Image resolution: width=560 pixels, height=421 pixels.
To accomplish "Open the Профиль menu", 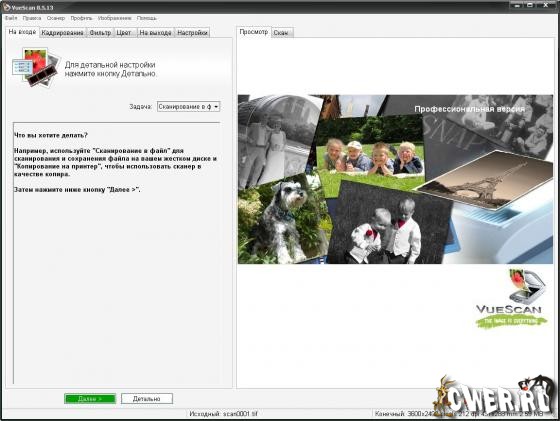I will 81,18.
